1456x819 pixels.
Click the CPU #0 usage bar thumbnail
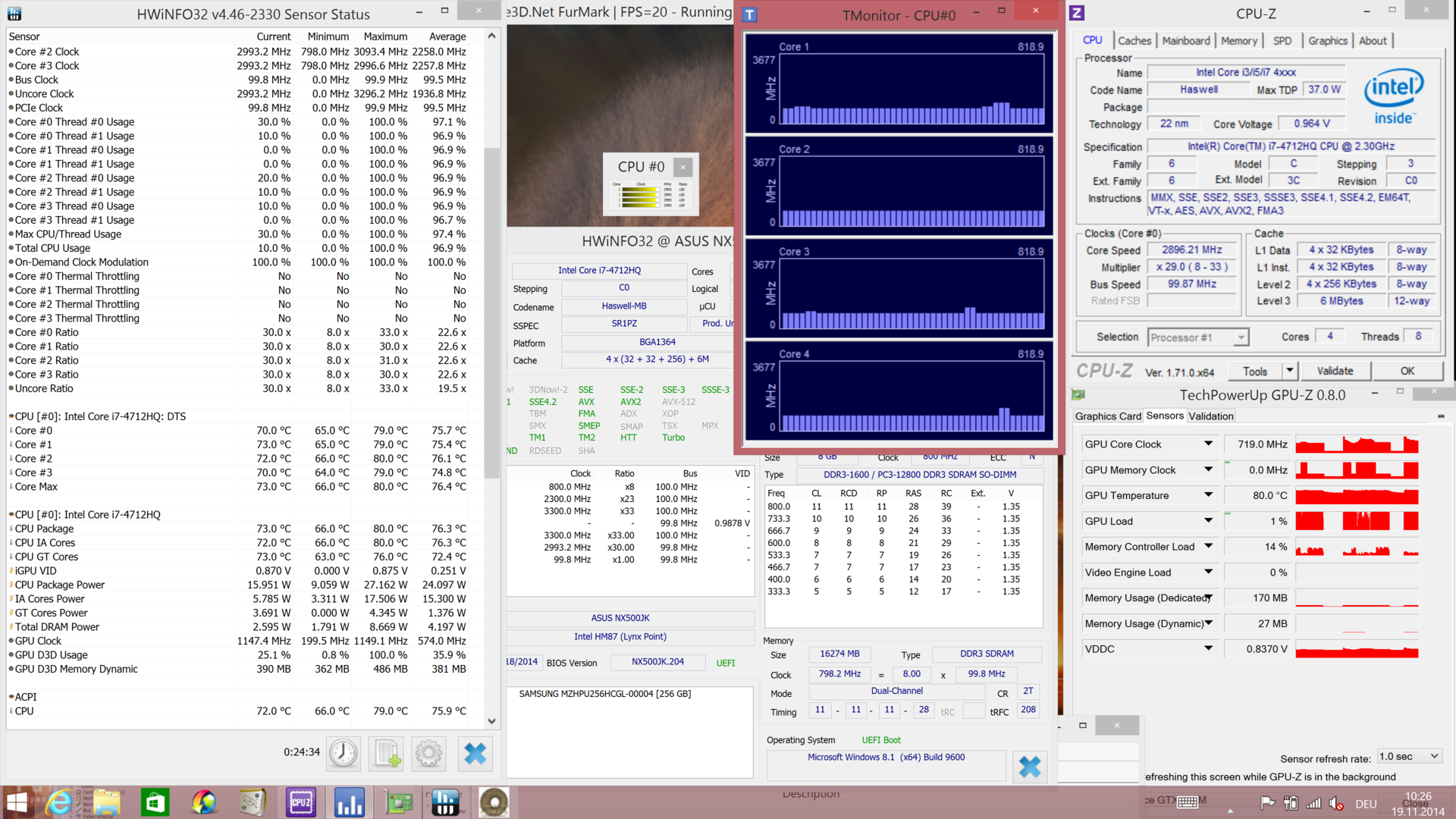point(650,194)
